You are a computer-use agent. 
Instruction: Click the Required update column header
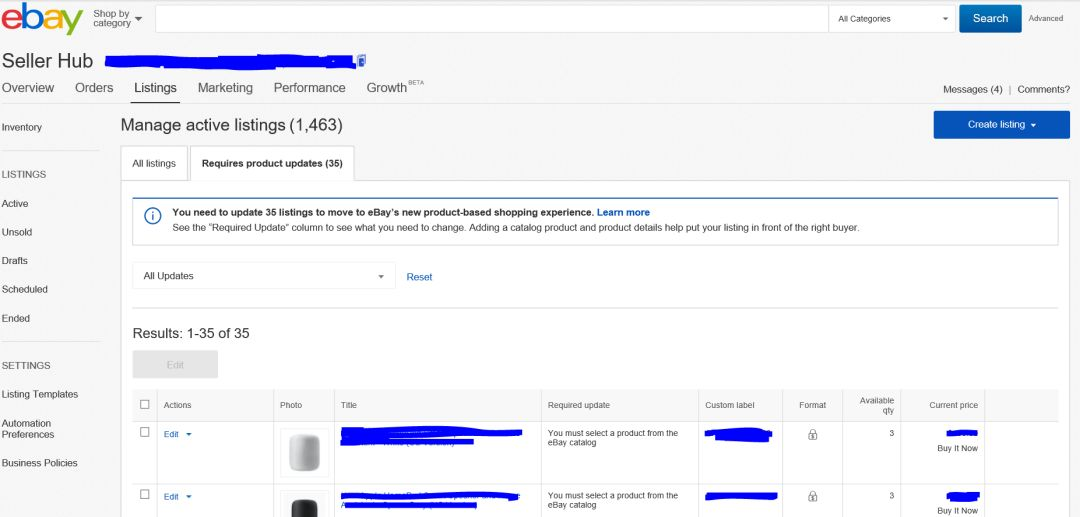tap(579, 405)
